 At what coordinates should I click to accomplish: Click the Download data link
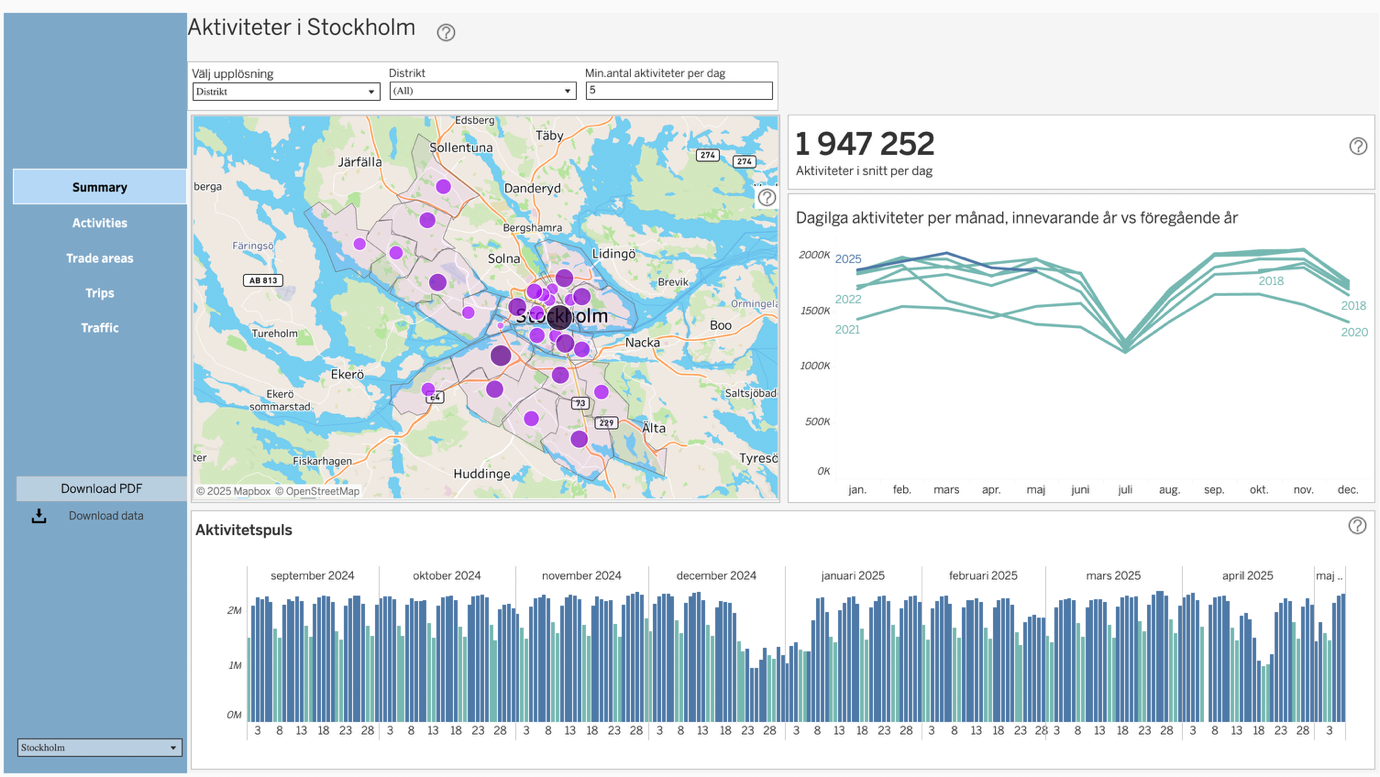(x=106, y=516)
